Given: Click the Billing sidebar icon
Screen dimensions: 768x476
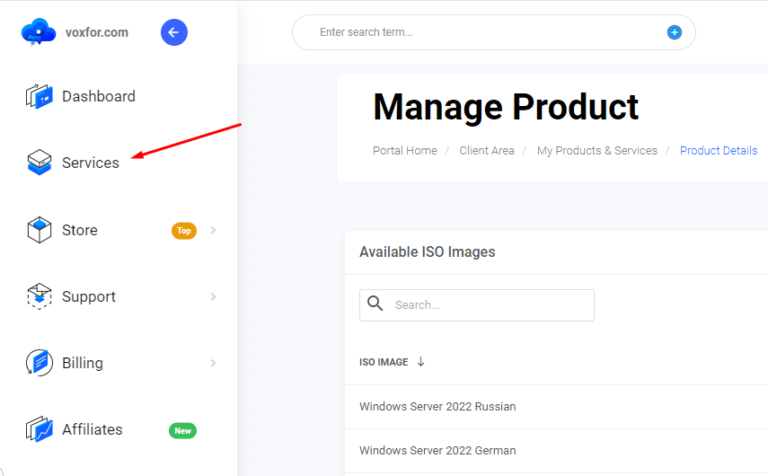Looking at the screenshot, I should coord(39,363).
